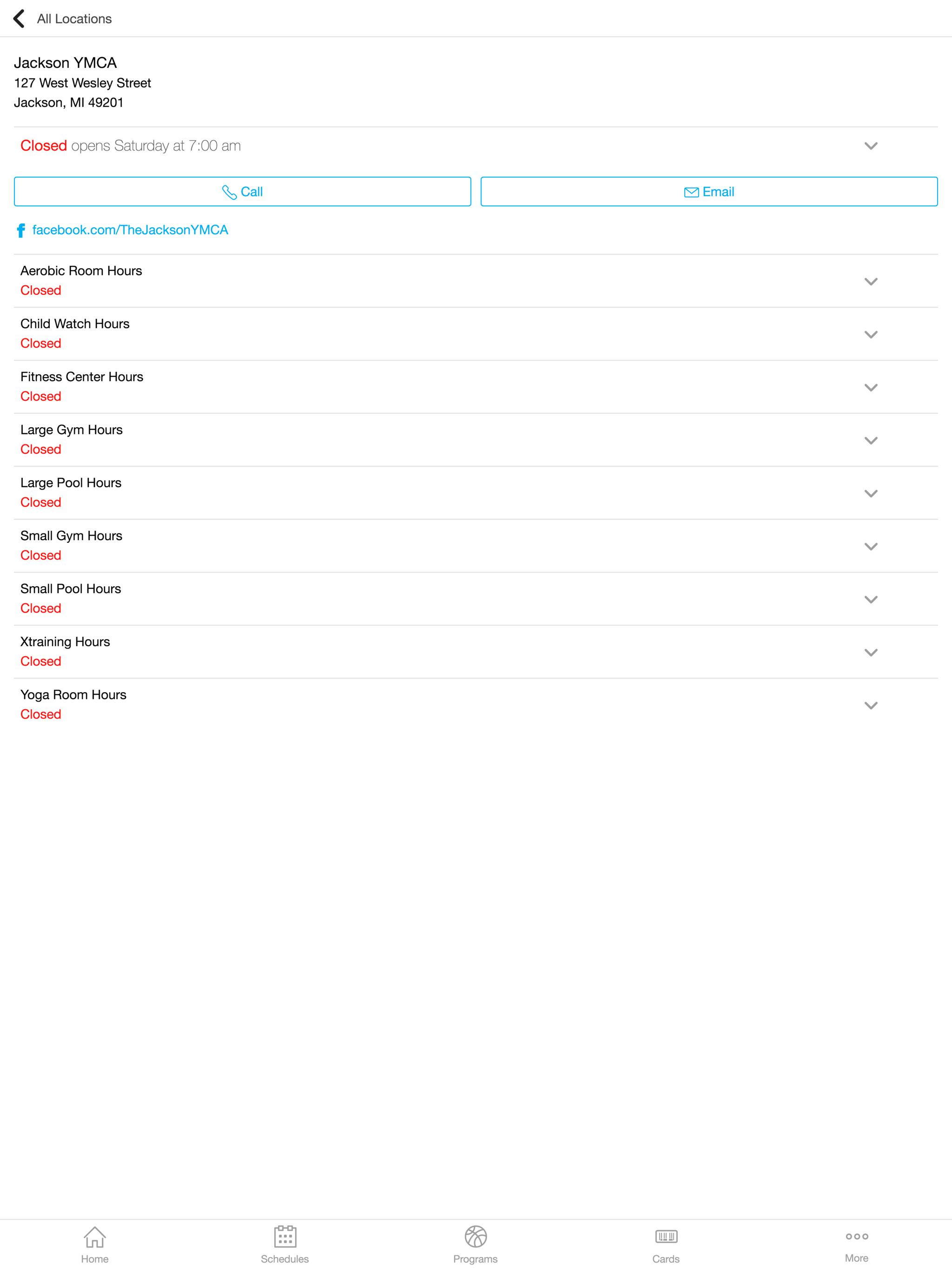Select the Xtraining Hours title
This screenshot has height=1270, width=952.
point(65,642)
